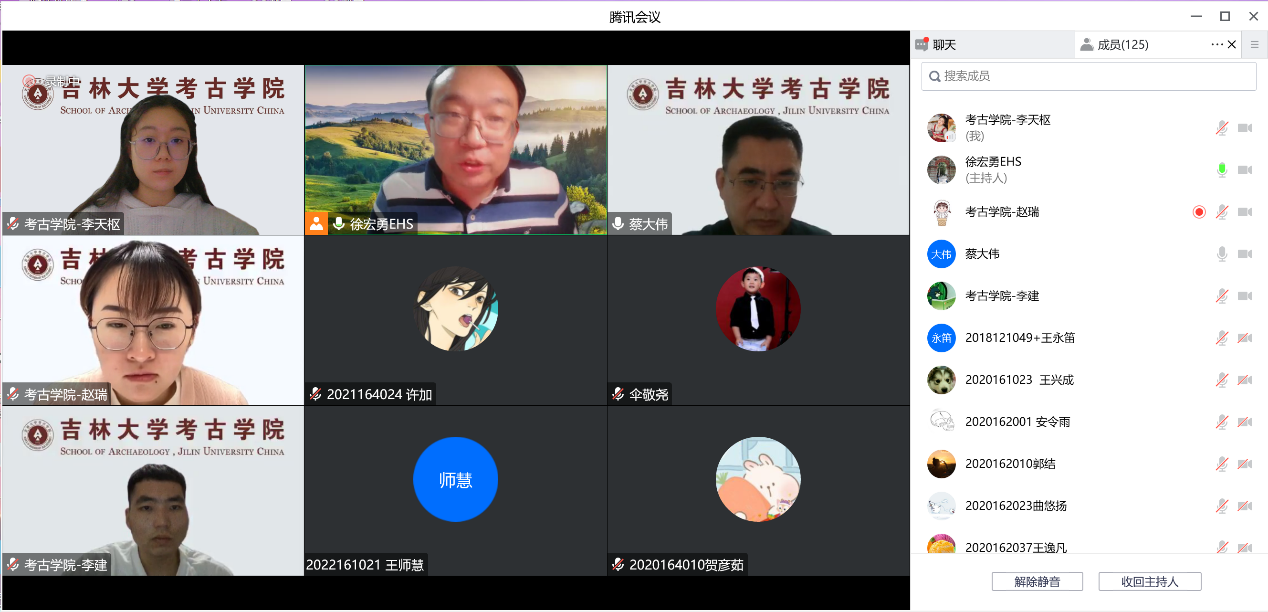Image resolution: width=1268 pixels, height=612 pixels.
Task: Click the 录制中 recording indicator
Action: 50,80
